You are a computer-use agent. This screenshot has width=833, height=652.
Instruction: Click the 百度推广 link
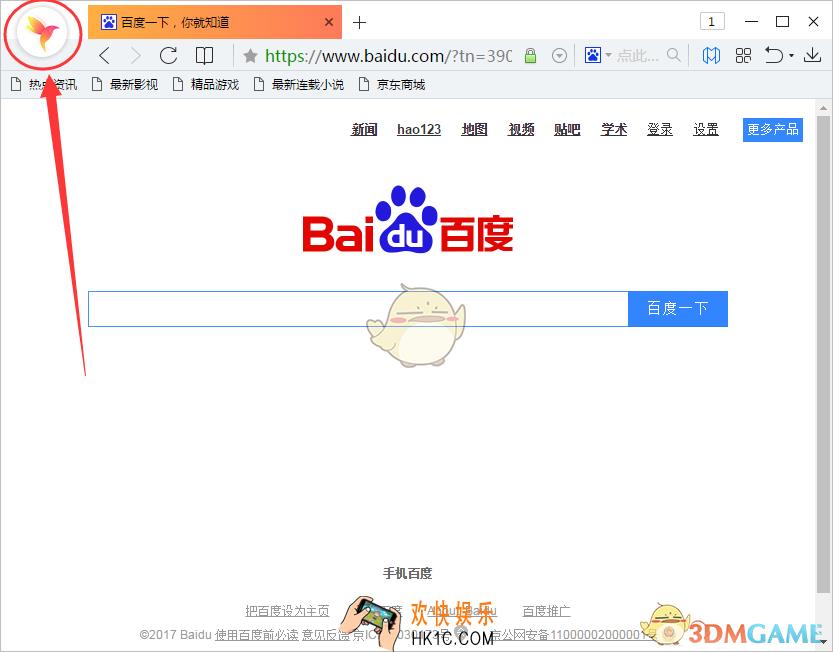pos(546,611)
